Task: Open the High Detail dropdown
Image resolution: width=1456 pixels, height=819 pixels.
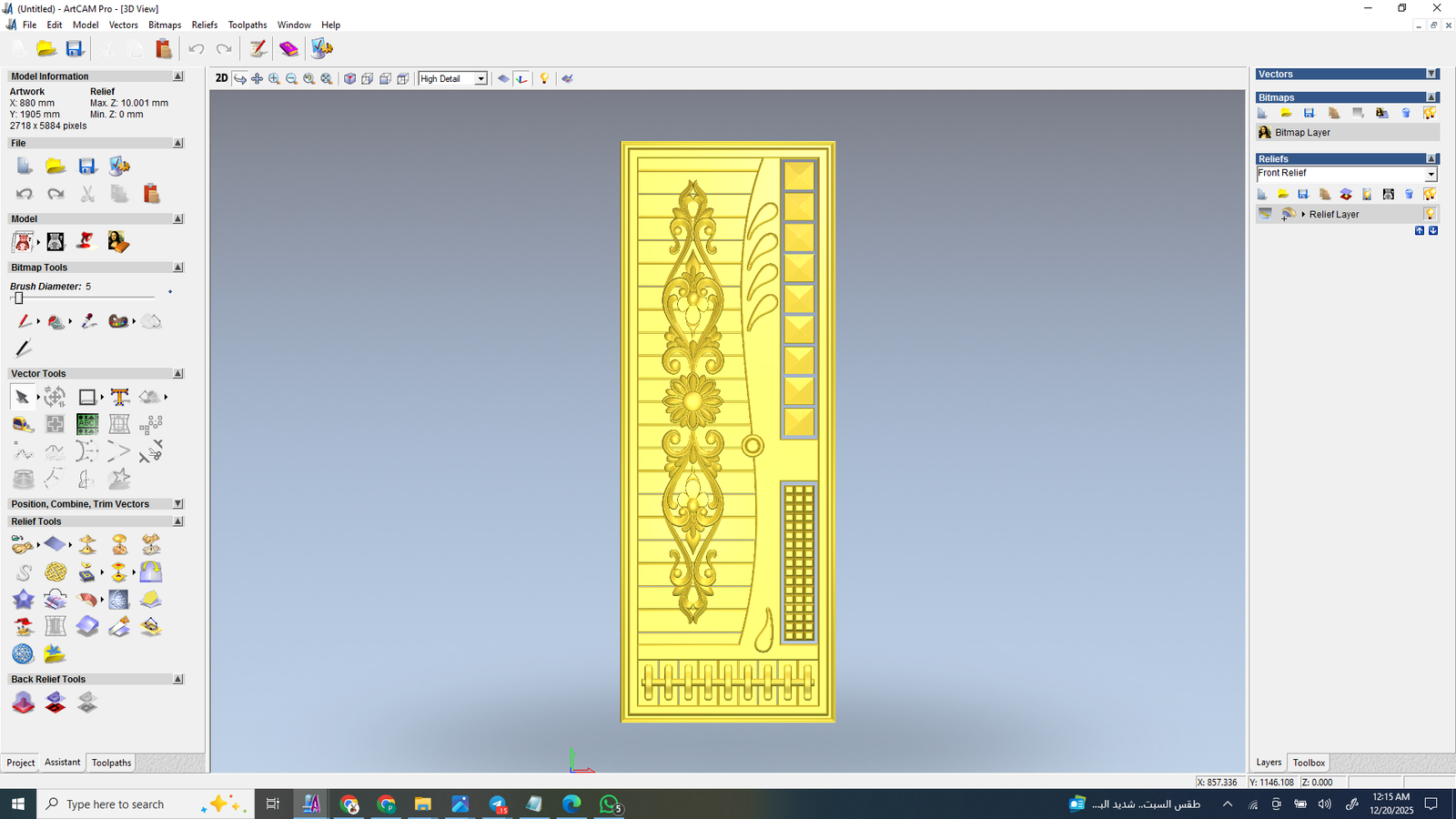Action: [x=480, y=79]
